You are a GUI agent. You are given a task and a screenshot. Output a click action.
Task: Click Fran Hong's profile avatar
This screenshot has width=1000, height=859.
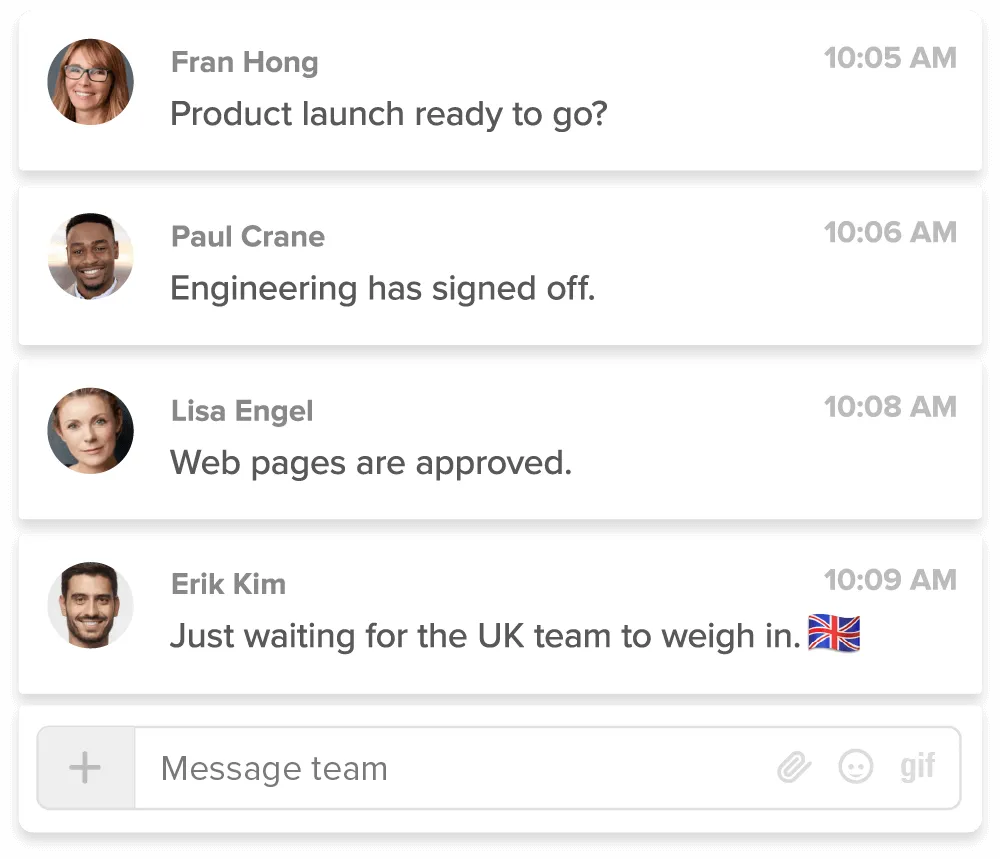coord(90,82)
